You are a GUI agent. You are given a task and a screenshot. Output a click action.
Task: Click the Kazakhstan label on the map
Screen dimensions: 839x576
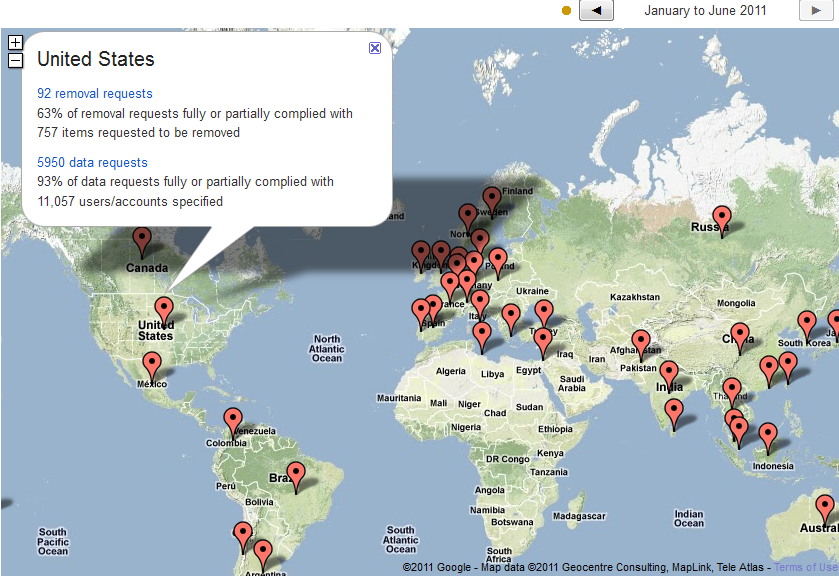click(x=635, y=297)
